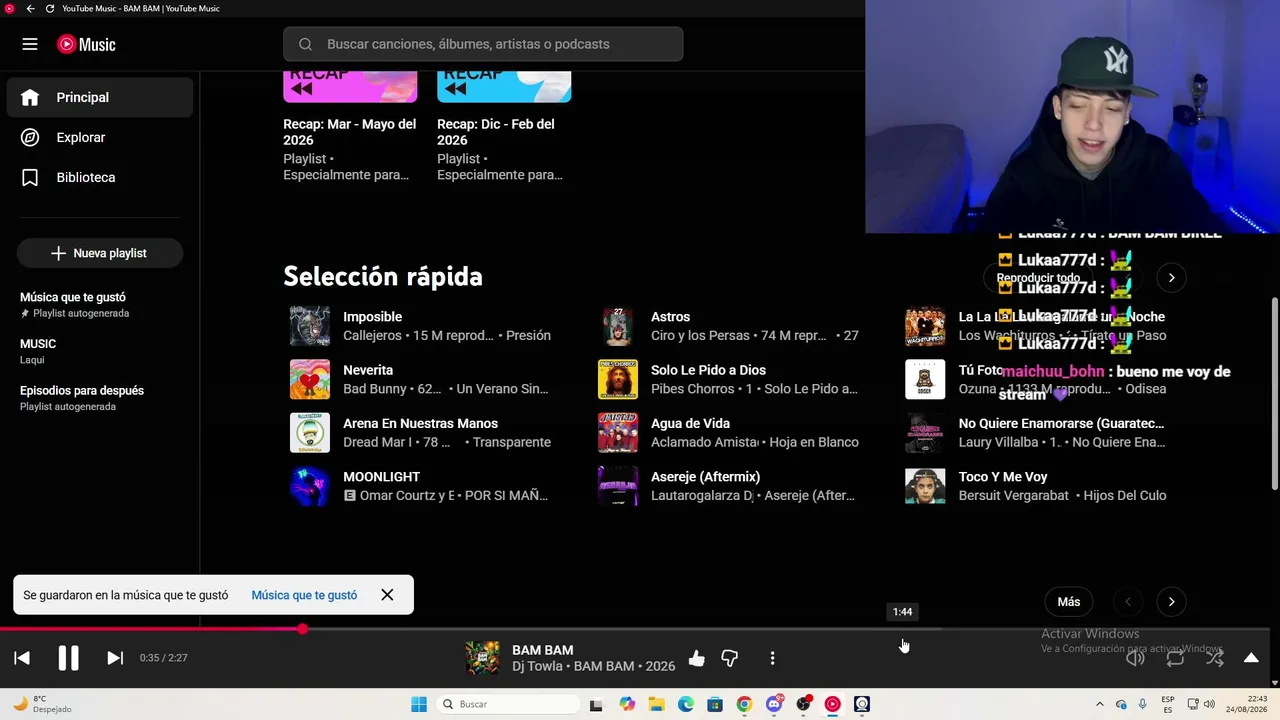Open File Explorer from the taskbar
1280x720 pixels.
point(656,704)
